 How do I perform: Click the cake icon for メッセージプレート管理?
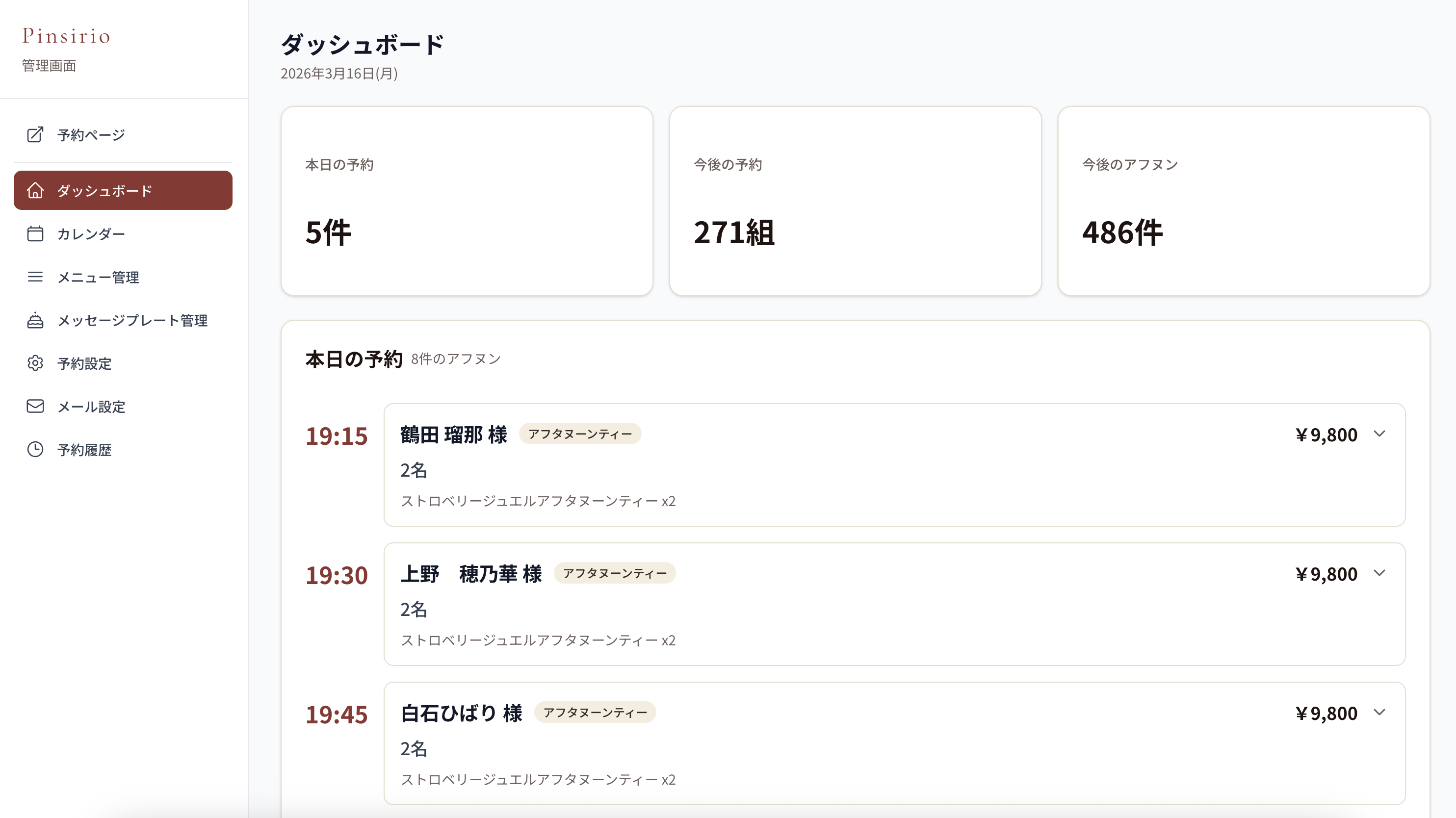(x=35, y=320)
